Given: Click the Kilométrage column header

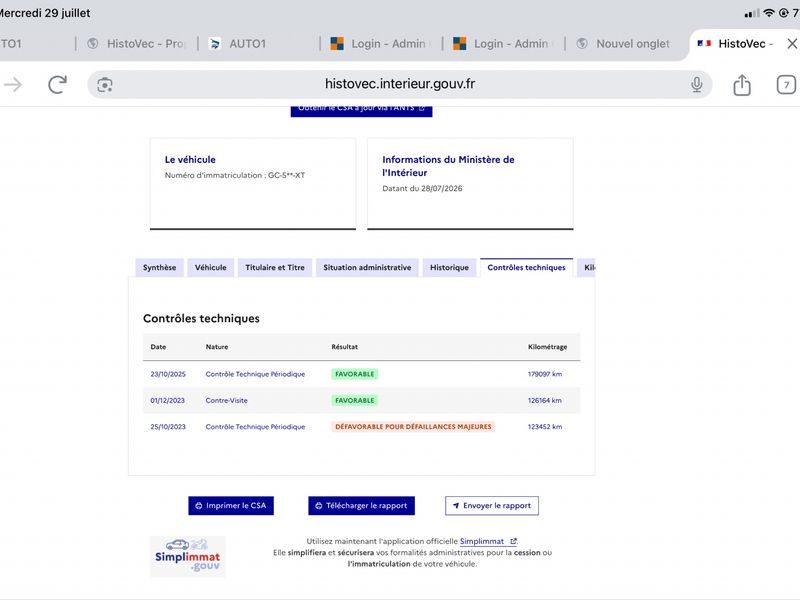Looking at the screenshot, I should [547, 346].
